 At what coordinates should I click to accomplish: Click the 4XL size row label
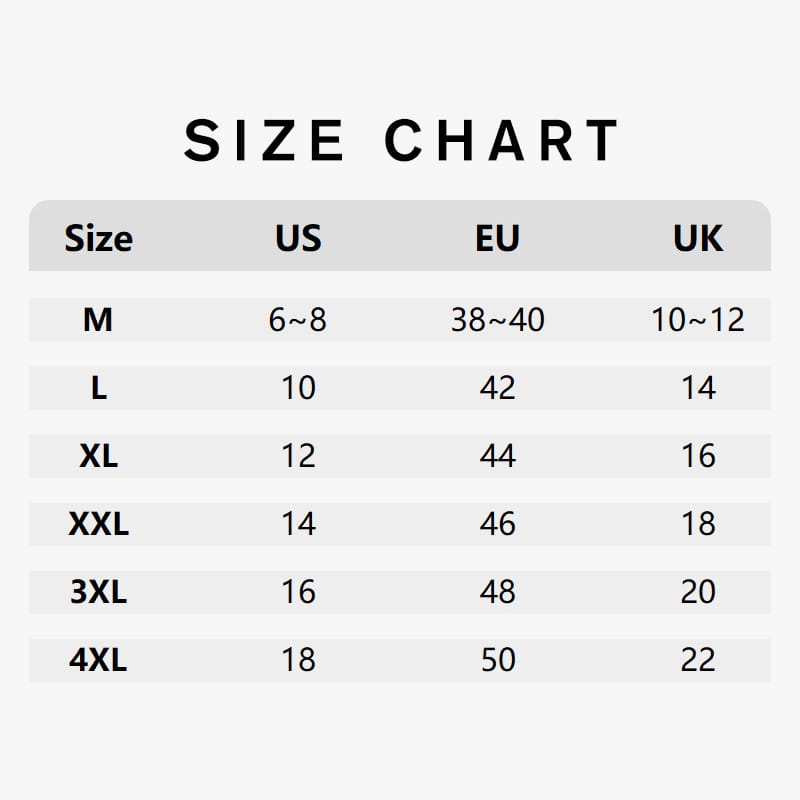98,660
